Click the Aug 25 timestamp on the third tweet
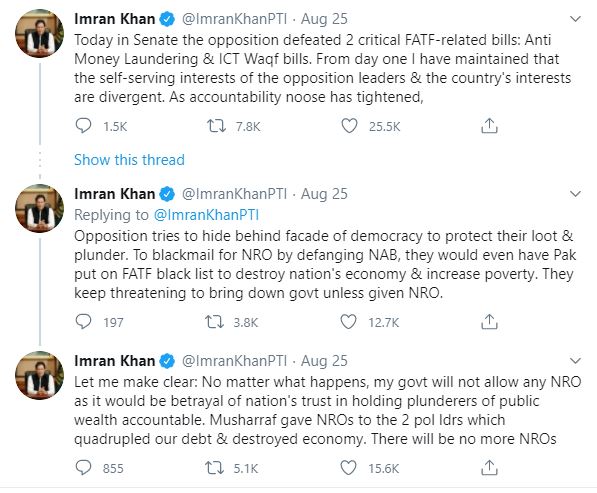The width and height of the screenshot is (597, 493). 324,361
